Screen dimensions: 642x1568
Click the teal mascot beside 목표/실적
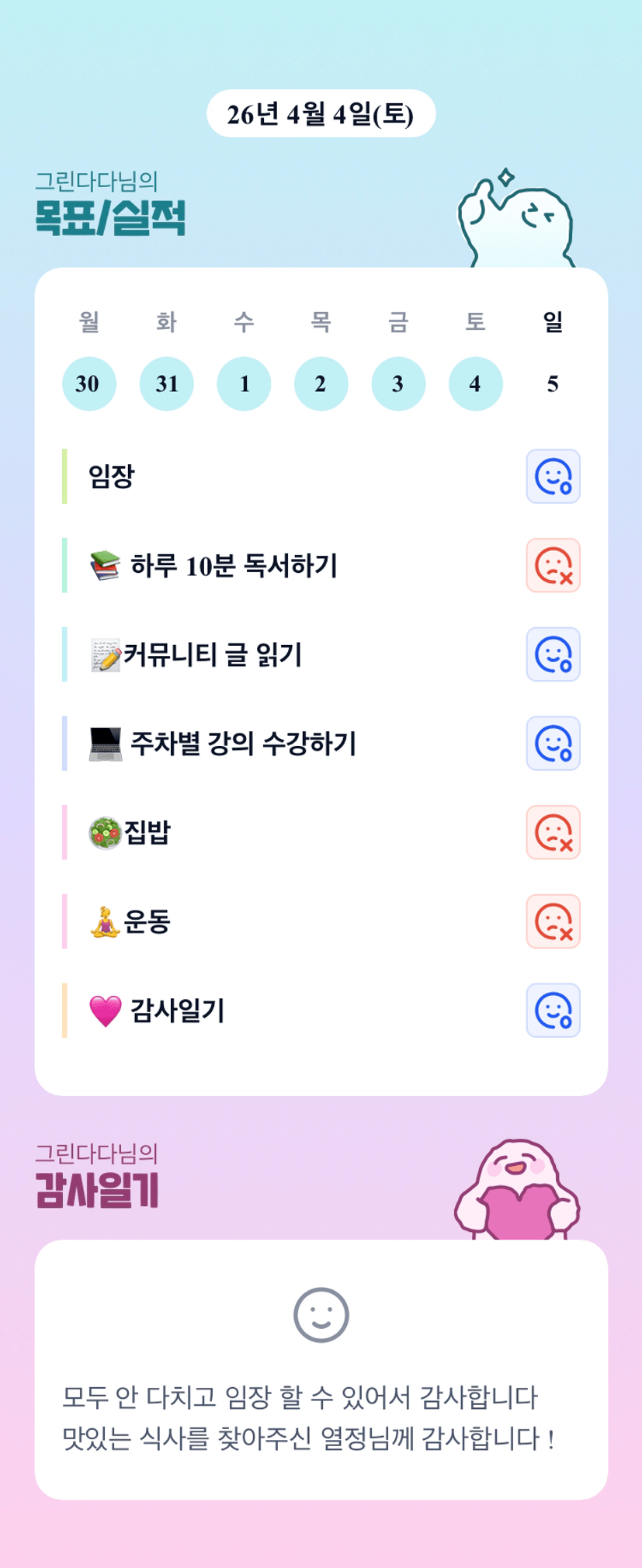tap(515, 220)
